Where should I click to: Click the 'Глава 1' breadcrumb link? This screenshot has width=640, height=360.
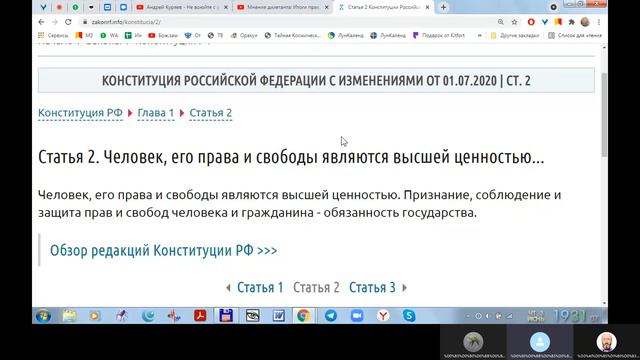coord(156,113)
